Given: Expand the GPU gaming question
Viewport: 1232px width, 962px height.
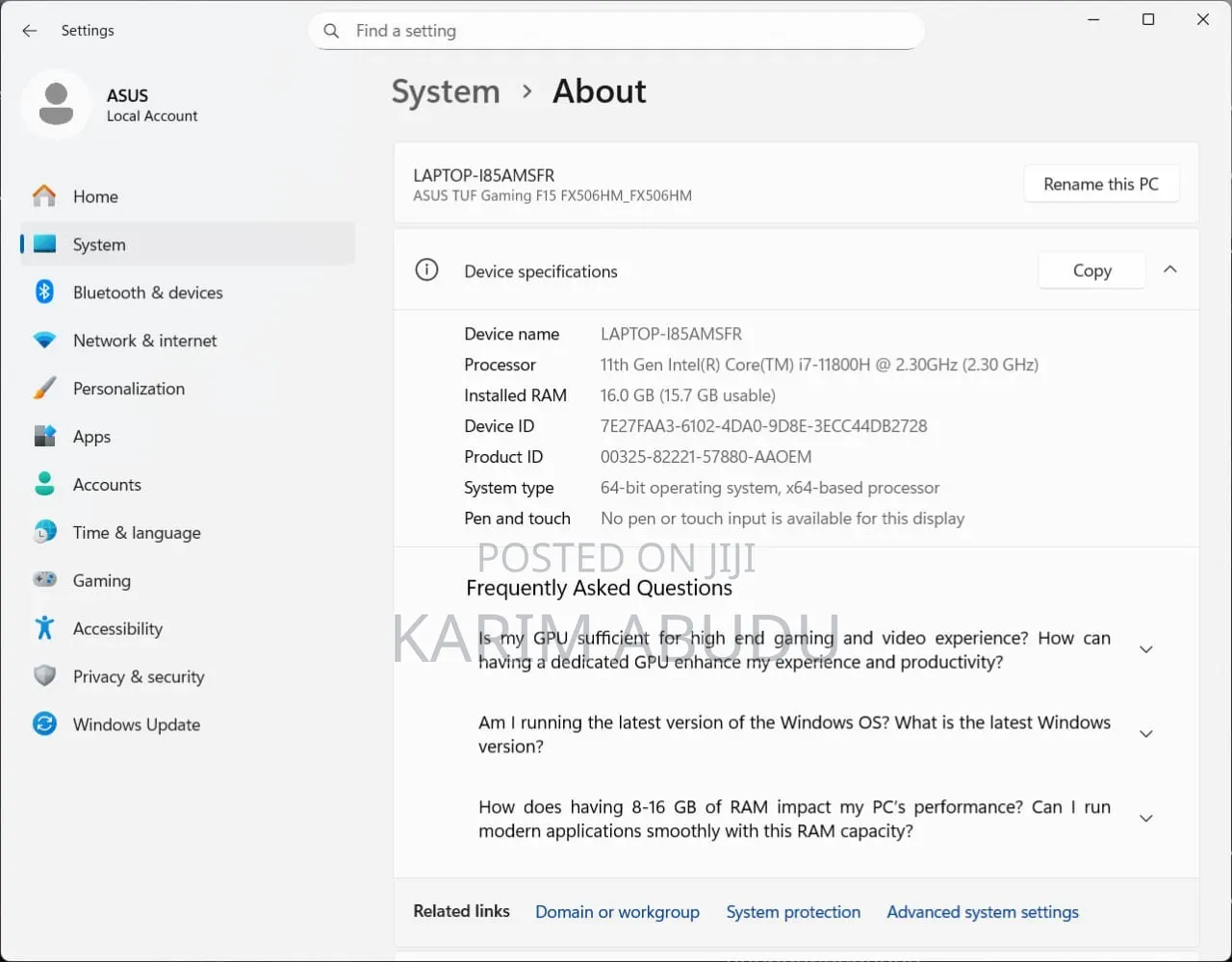Looking at the screenshot, I should click(x=1146, y=650).
